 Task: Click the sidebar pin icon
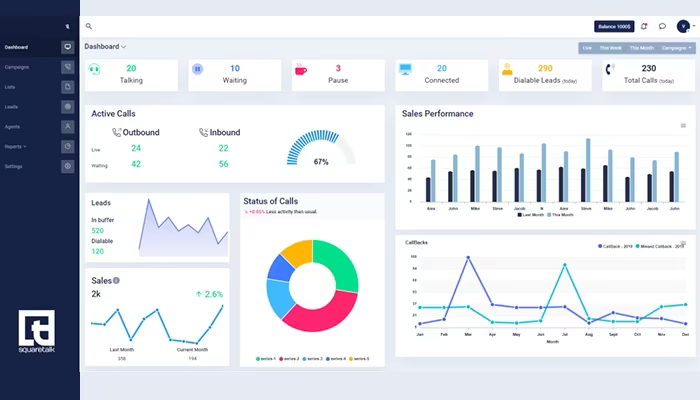pyautogui.click(x=67, y=26)
